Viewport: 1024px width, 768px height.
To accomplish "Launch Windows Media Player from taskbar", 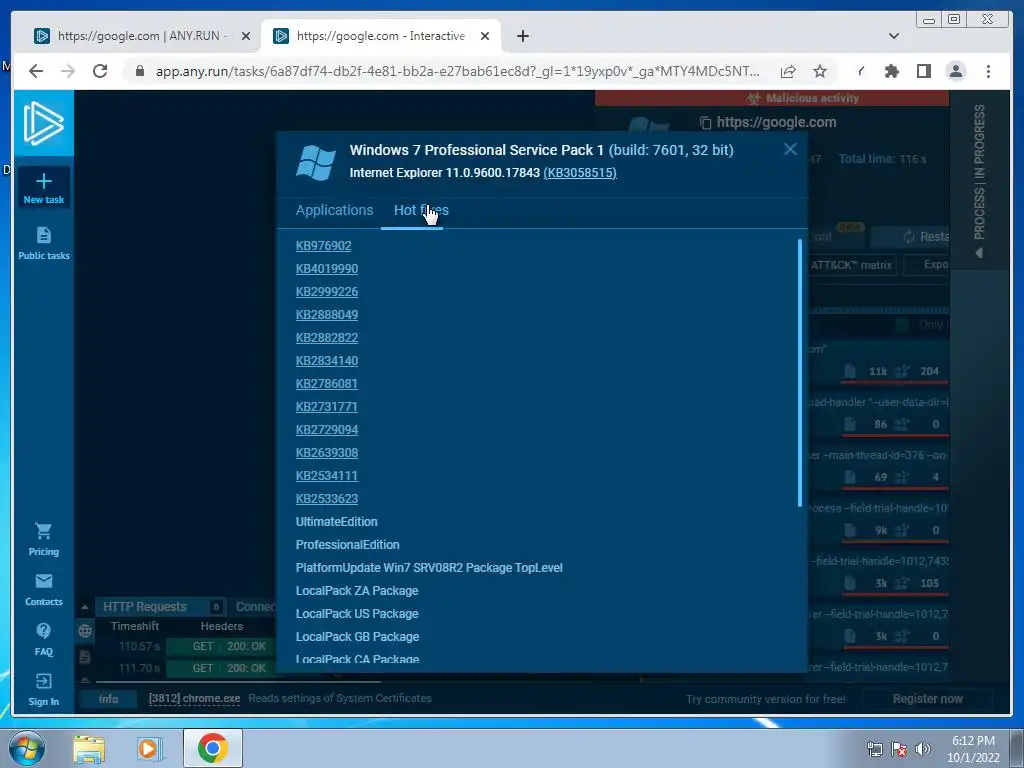I will pos(149,748).
